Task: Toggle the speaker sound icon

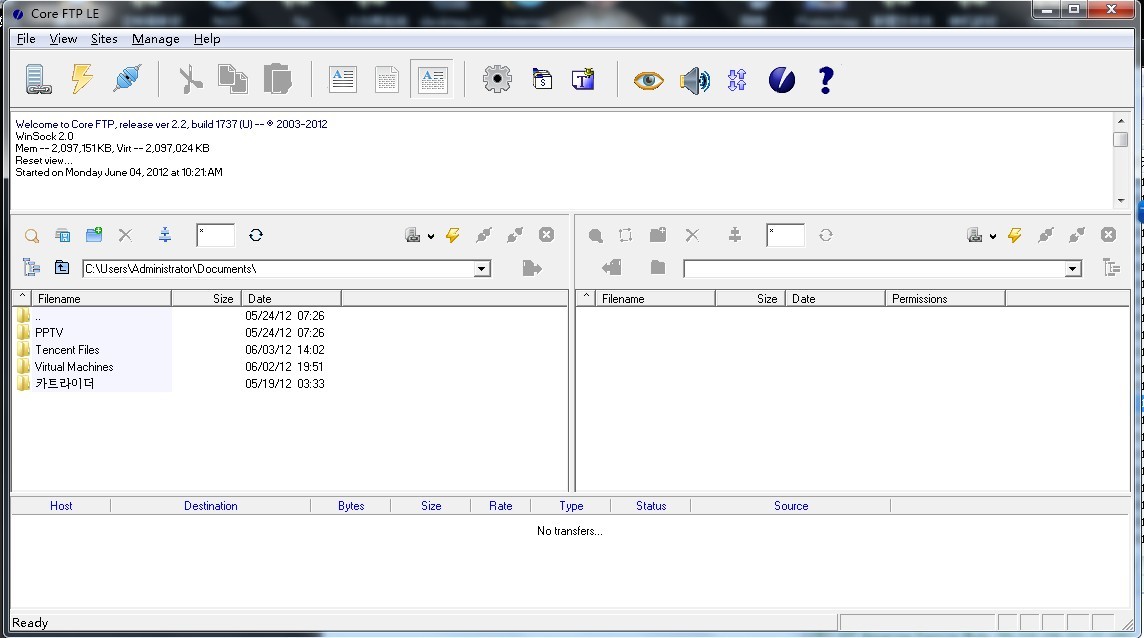Action: [x=694, y=80]
